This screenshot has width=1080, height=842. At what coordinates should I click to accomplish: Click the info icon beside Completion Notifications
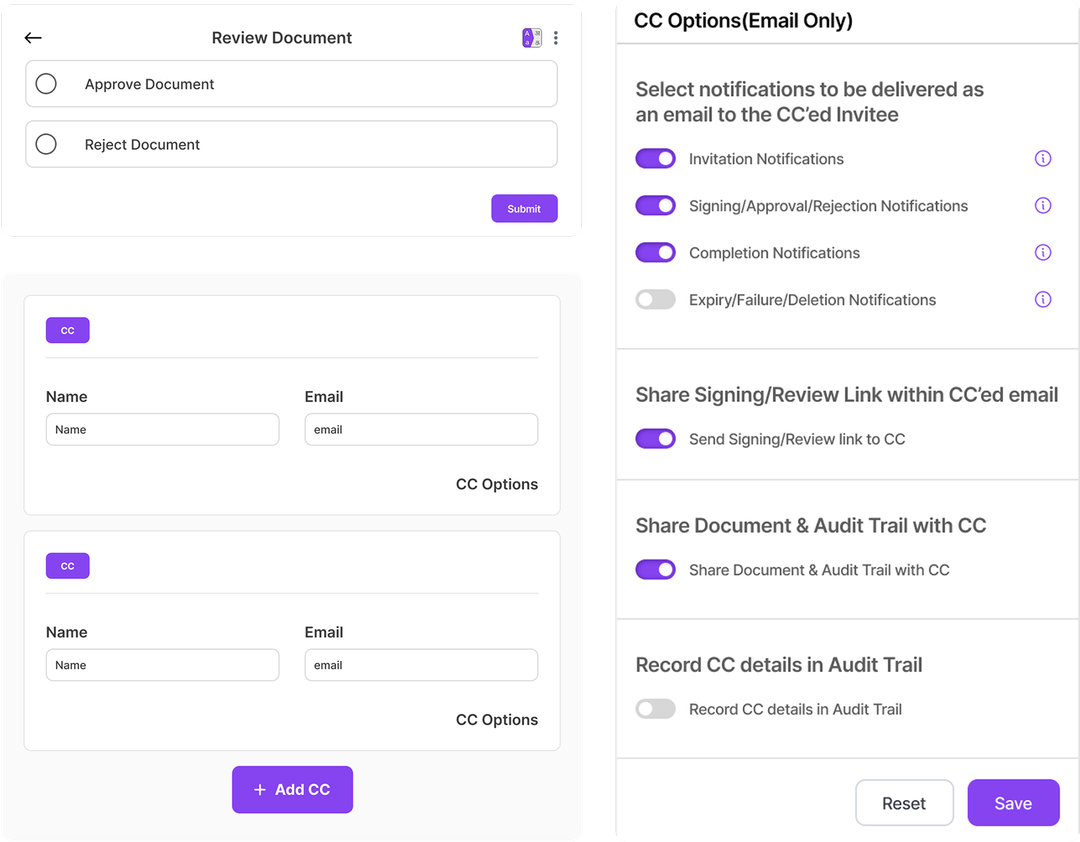click(1043, 252)
